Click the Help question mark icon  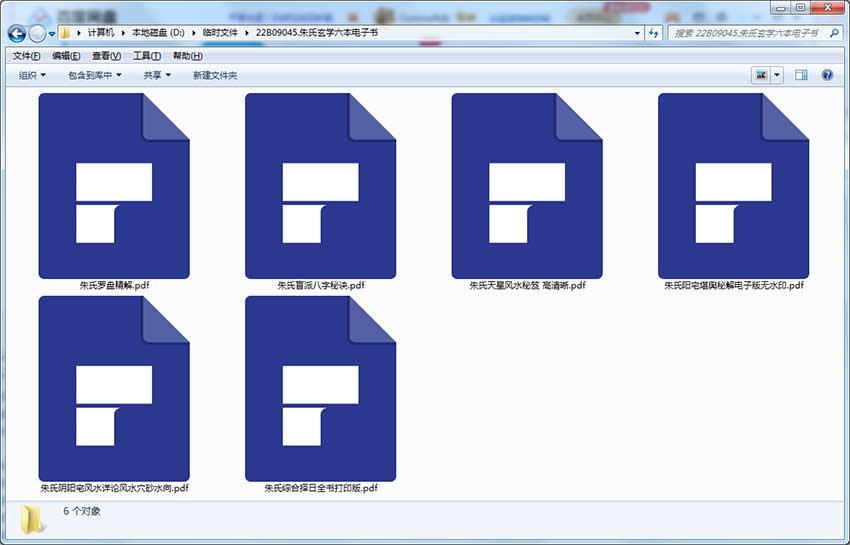tap(827, 75)
